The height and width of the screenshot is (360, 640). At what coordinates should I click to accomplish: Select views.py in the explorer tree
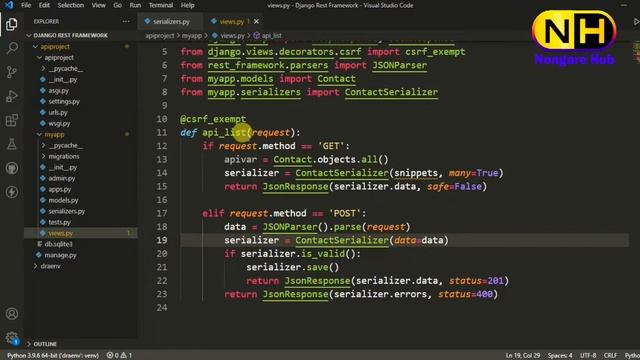(x=81, y=233)
